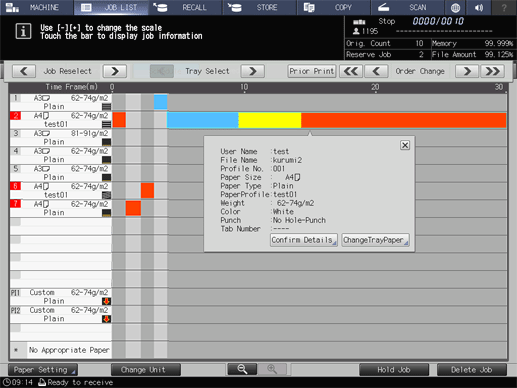
Task: Move job to first with double-left arrow
Action: (351, 71)
